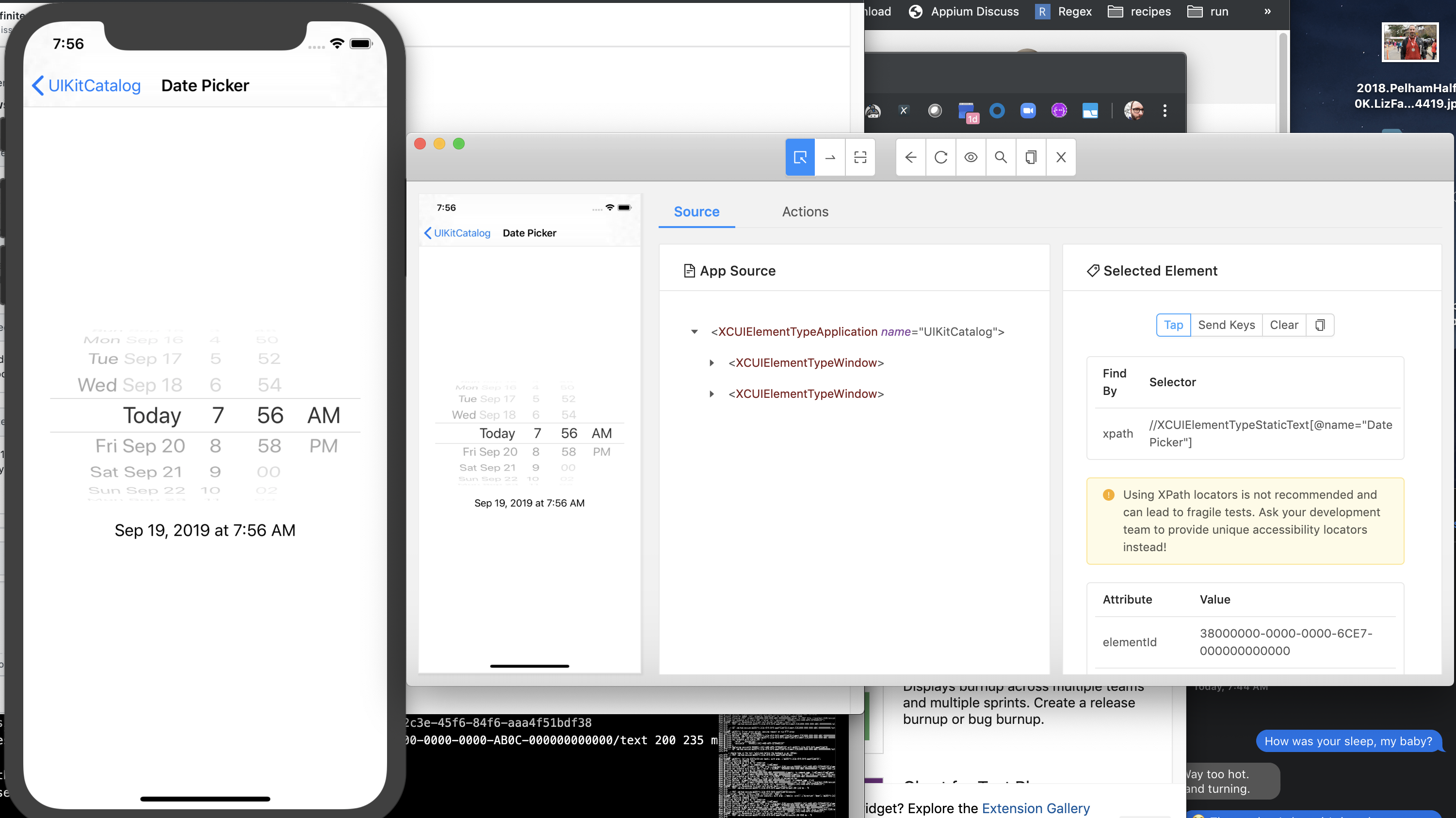
Task: Open the browser three-dot menu
Action: pyautogui.click(x=1165, y=111)
